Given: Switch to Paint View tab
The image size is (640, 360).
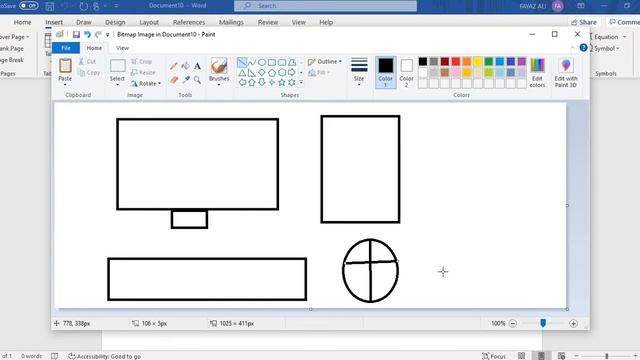Looking at the screenshot, I should (122, 48).
